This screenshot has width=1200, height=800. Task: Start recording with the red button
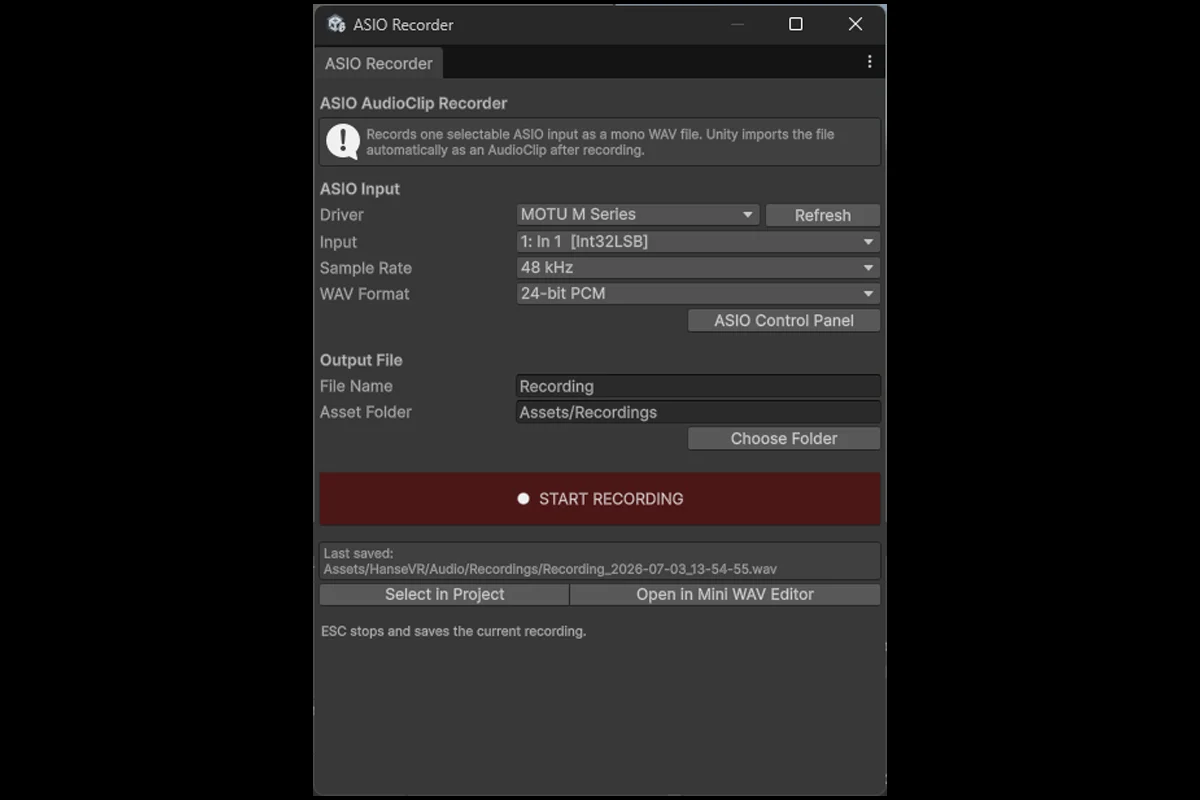click(600, 499)
